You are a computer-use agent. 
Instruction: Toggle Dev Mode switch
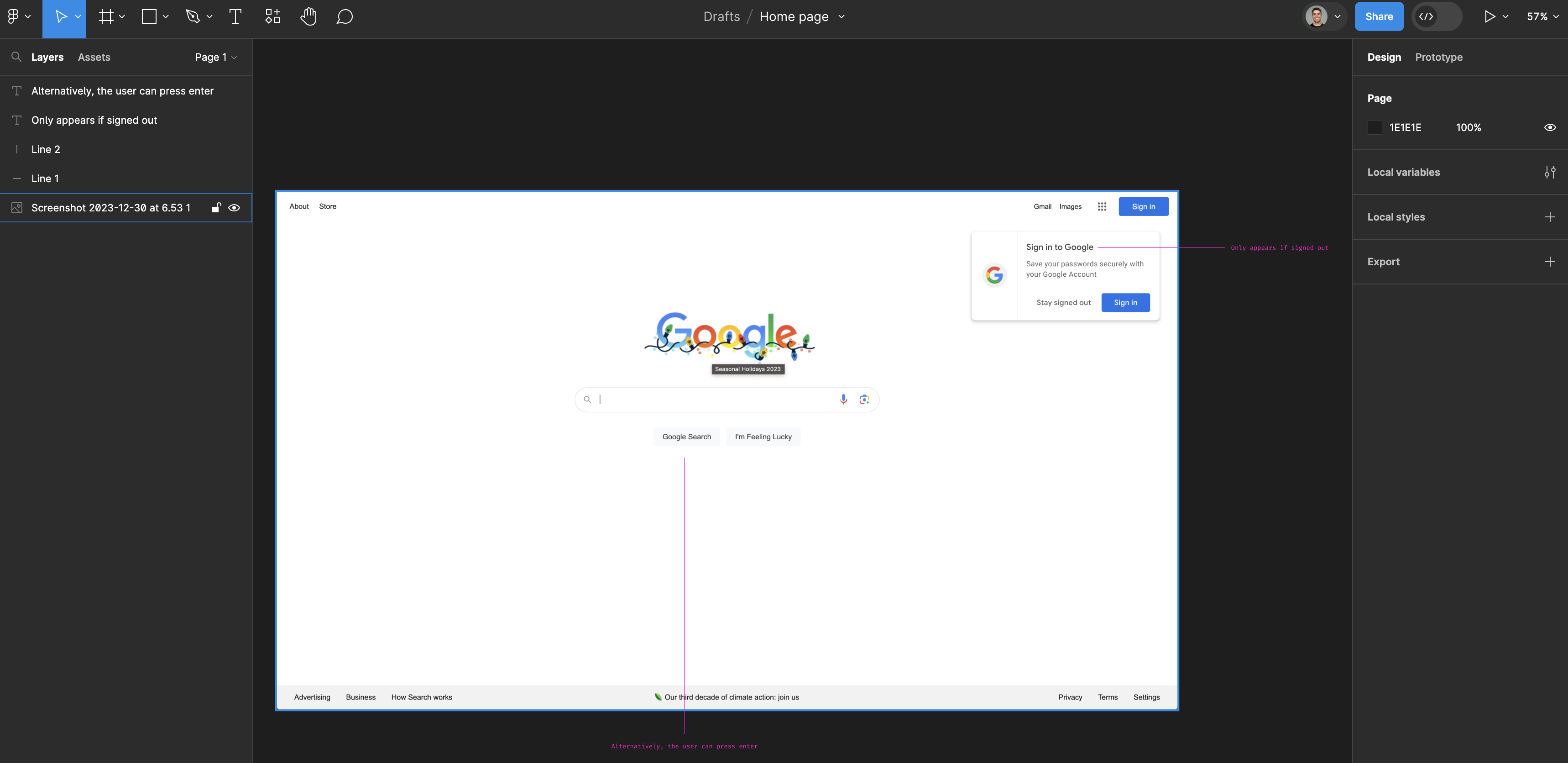tap(1436, 16)
